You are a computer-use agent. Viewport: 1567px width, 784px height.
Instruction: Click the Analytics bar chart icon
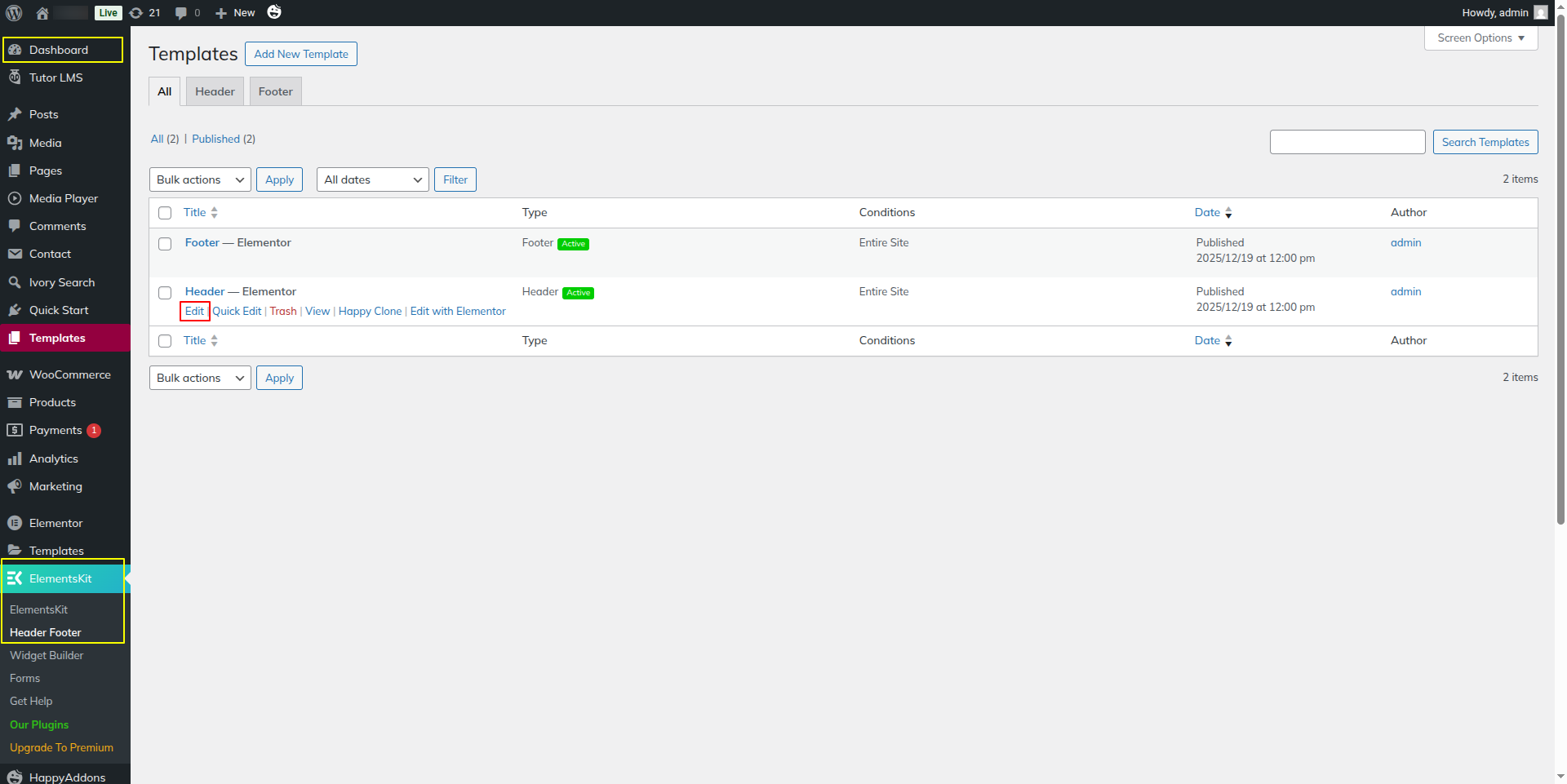tap(15, 458)
